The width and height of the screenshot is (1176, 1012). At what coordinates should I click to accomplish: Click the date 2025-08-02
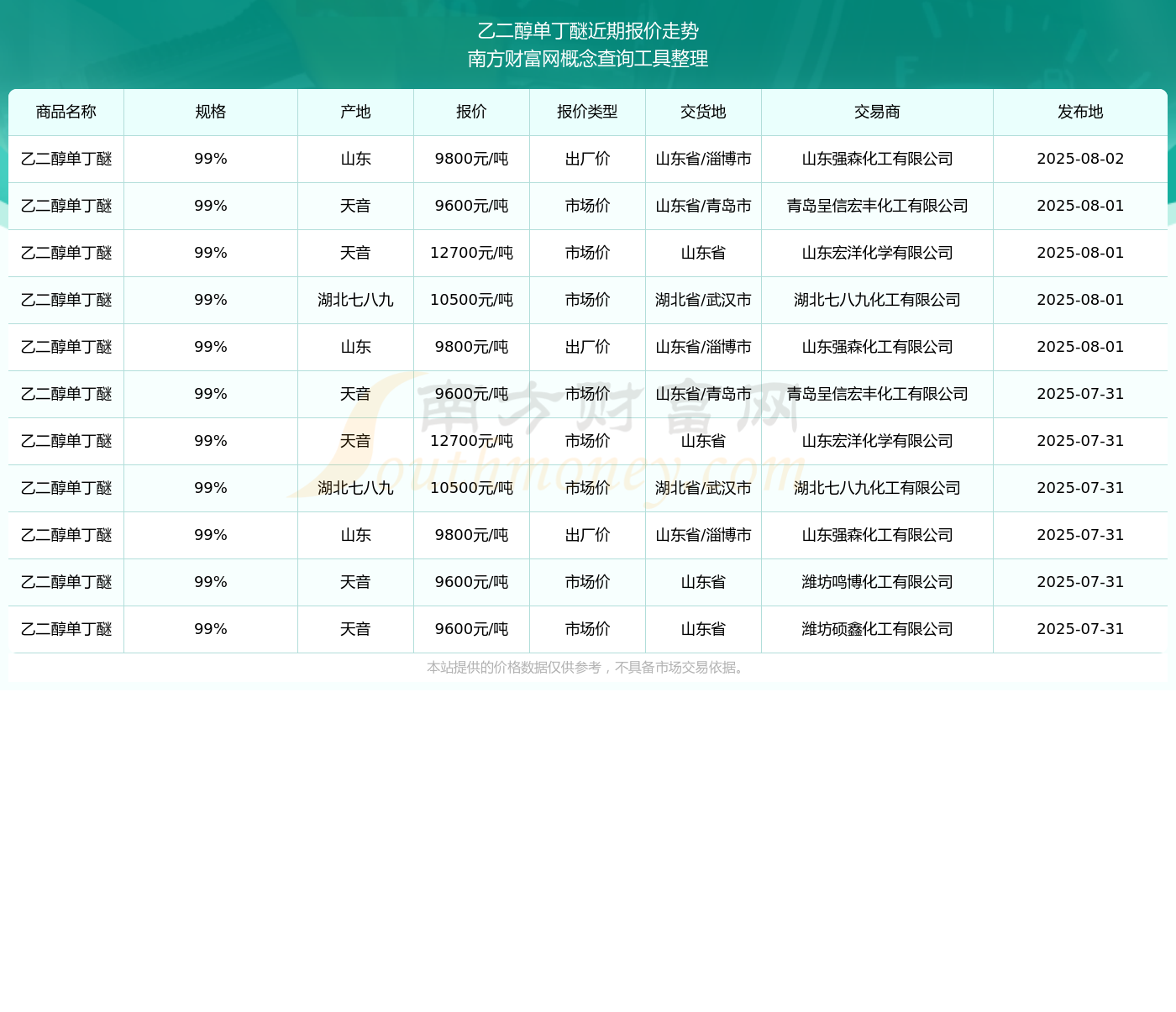1080,159
